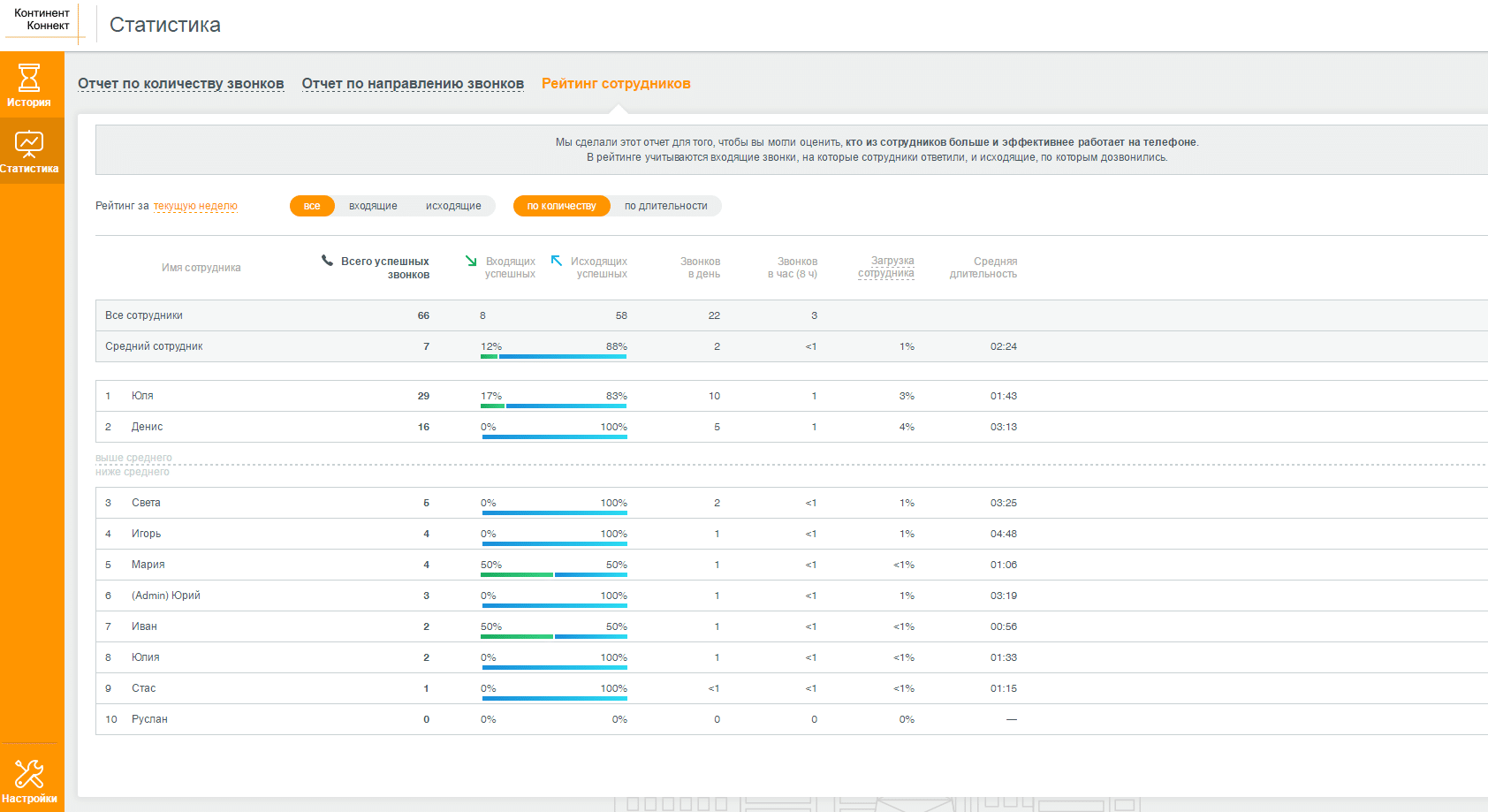Screen dimensions: 1488x812
Task: Switch to Отчет по количеству звонков tab
Action: [181, 84]
